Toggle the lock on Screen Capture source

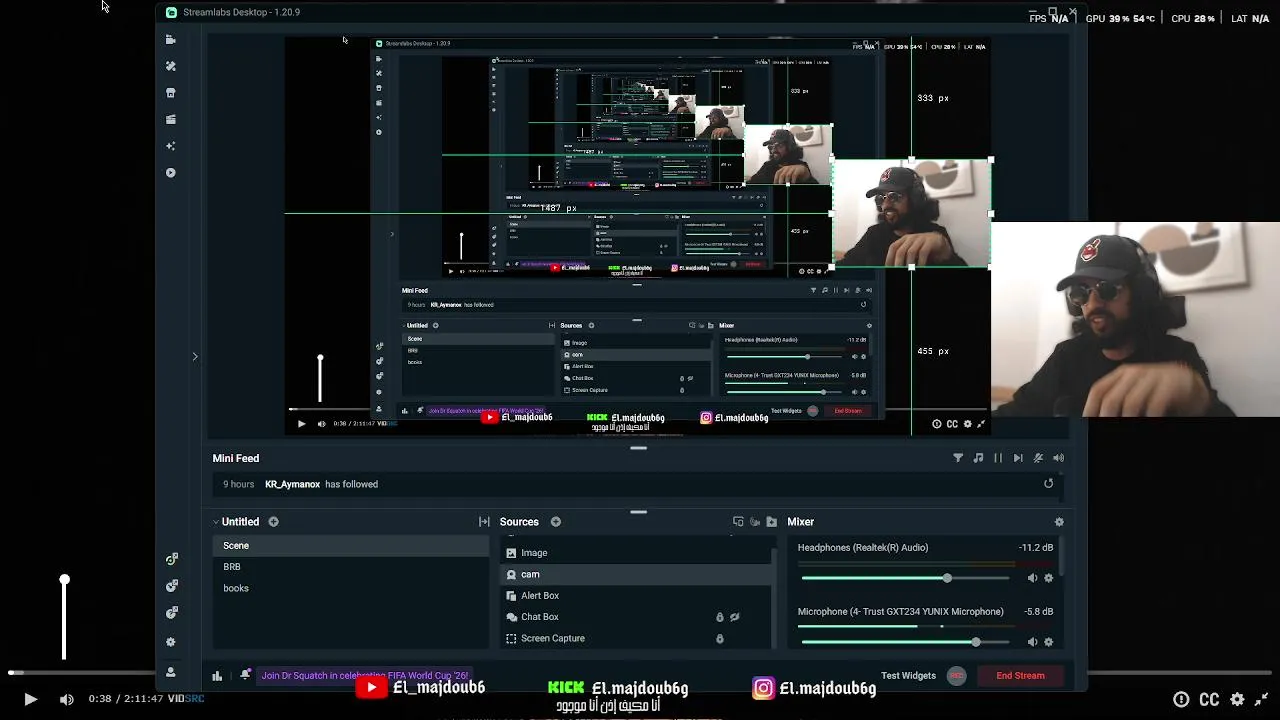coord(719,639)
